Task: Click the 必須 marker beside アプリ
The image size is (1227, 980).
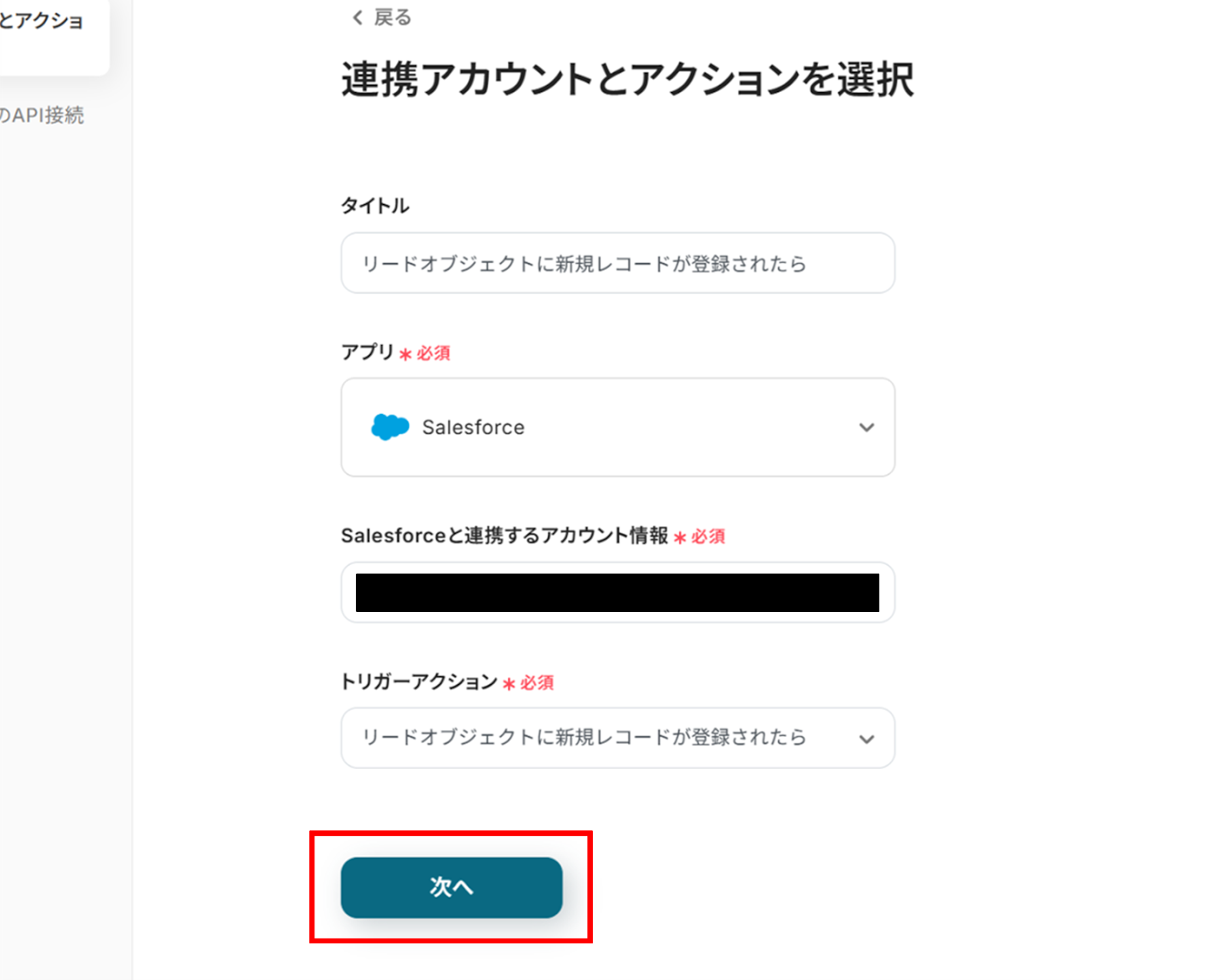Action: coord(433,354)
